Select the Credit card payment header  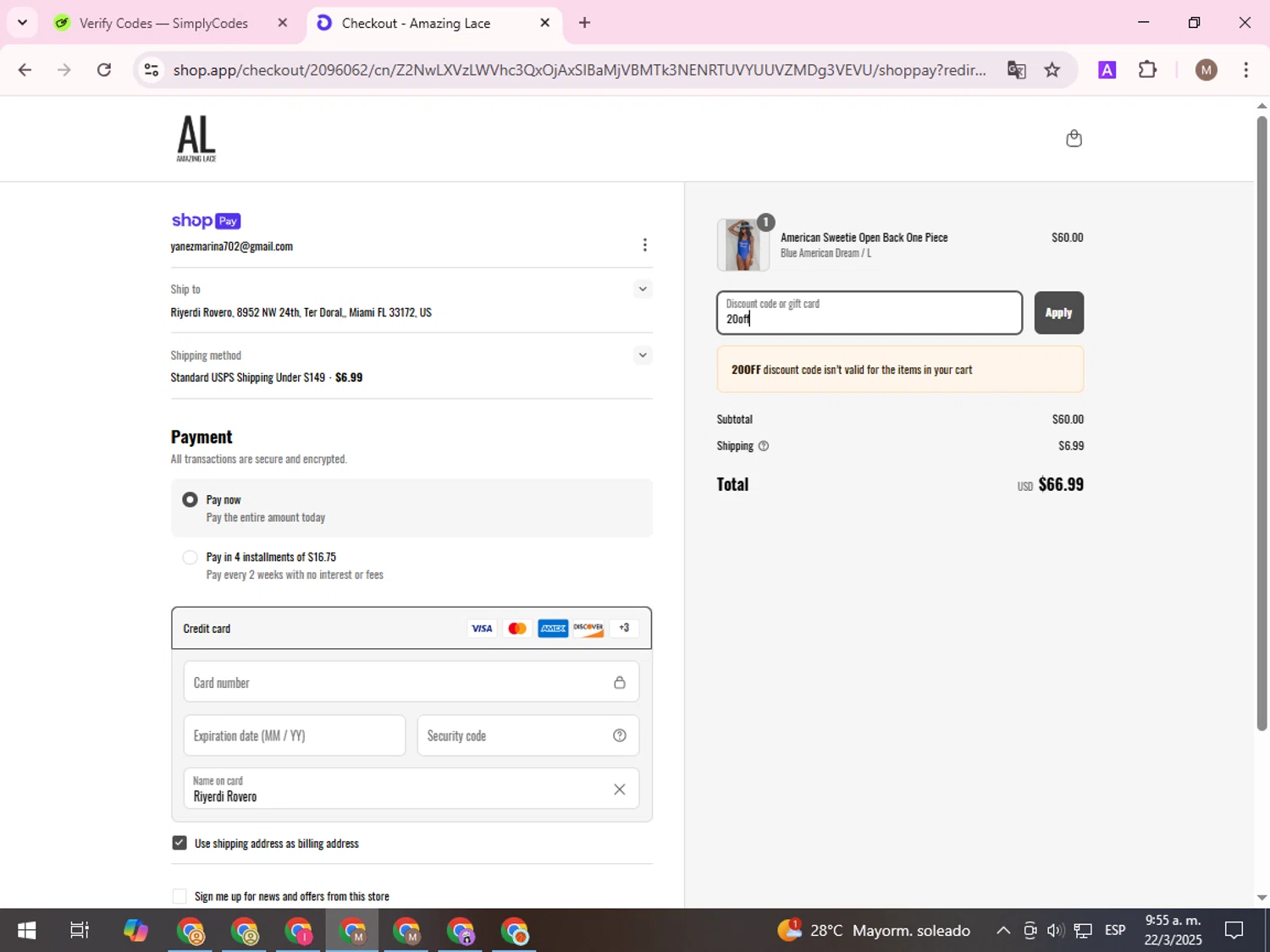(411, 628)
